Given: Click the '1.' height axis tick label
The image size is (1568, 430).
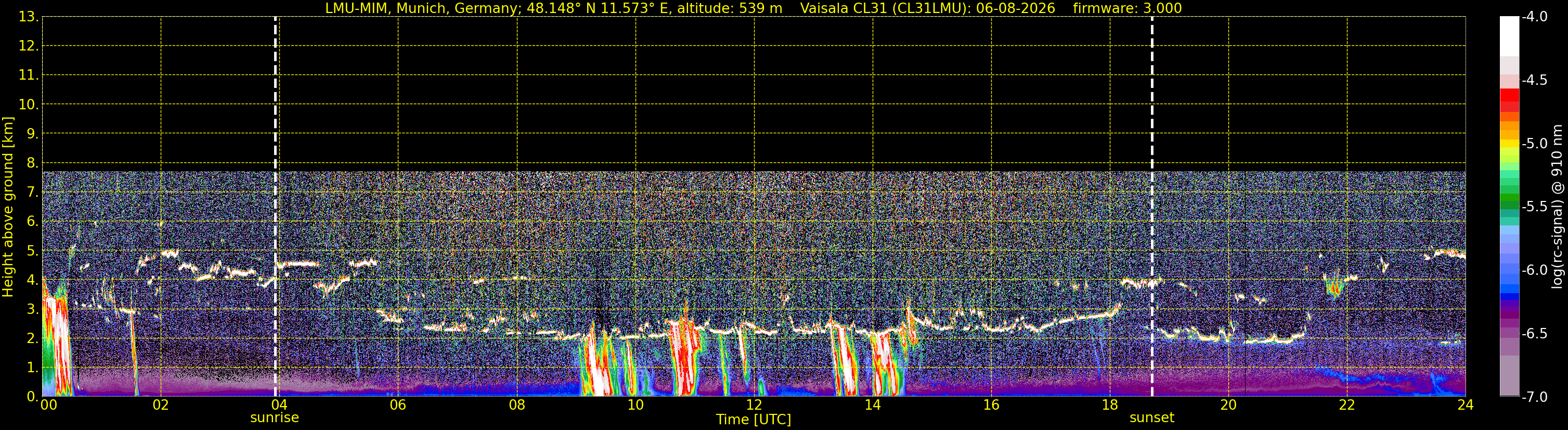Looking at the screenshot, I should (32, 368).
